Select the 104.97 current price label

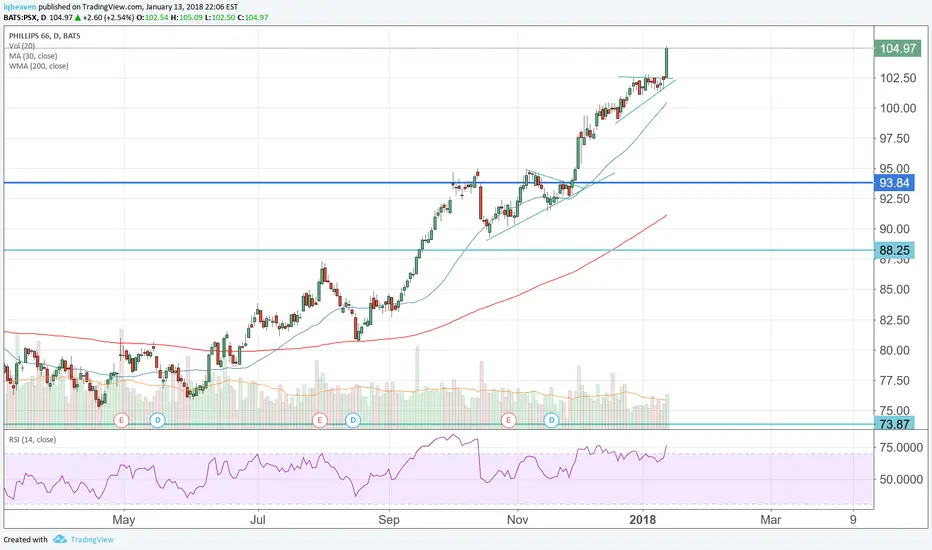click(898, 48)
